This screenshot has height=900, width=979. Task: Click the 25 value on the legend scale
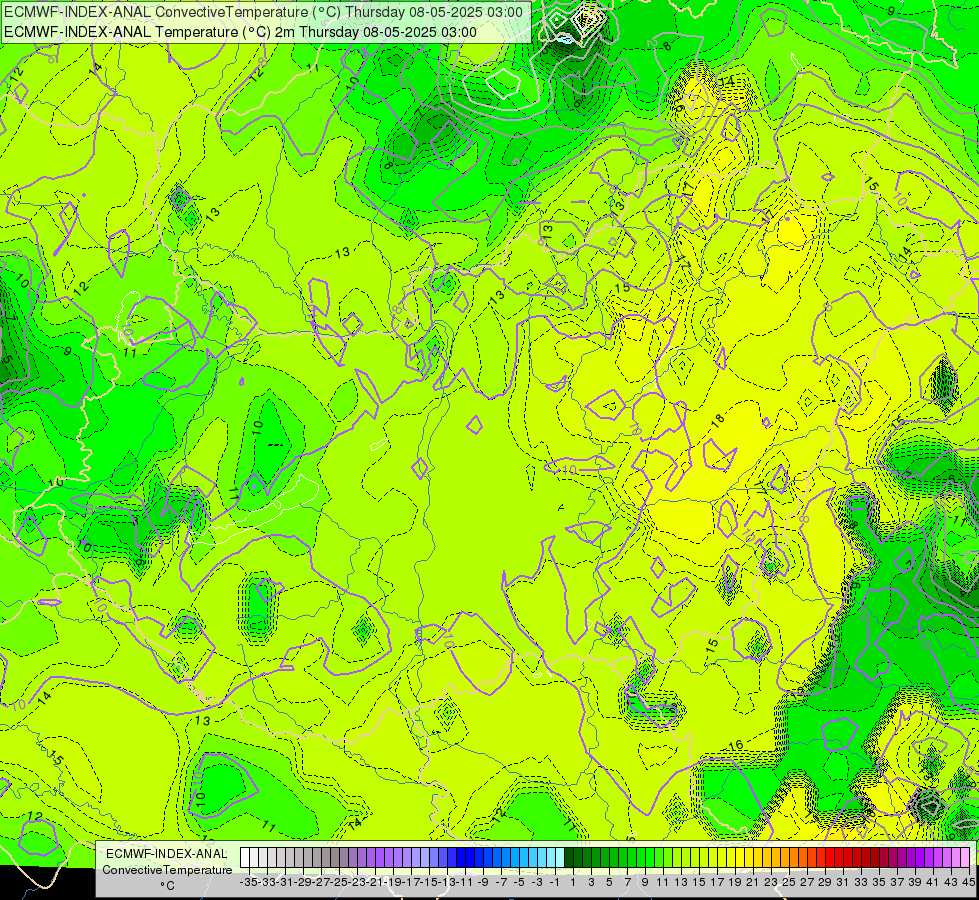789,883
